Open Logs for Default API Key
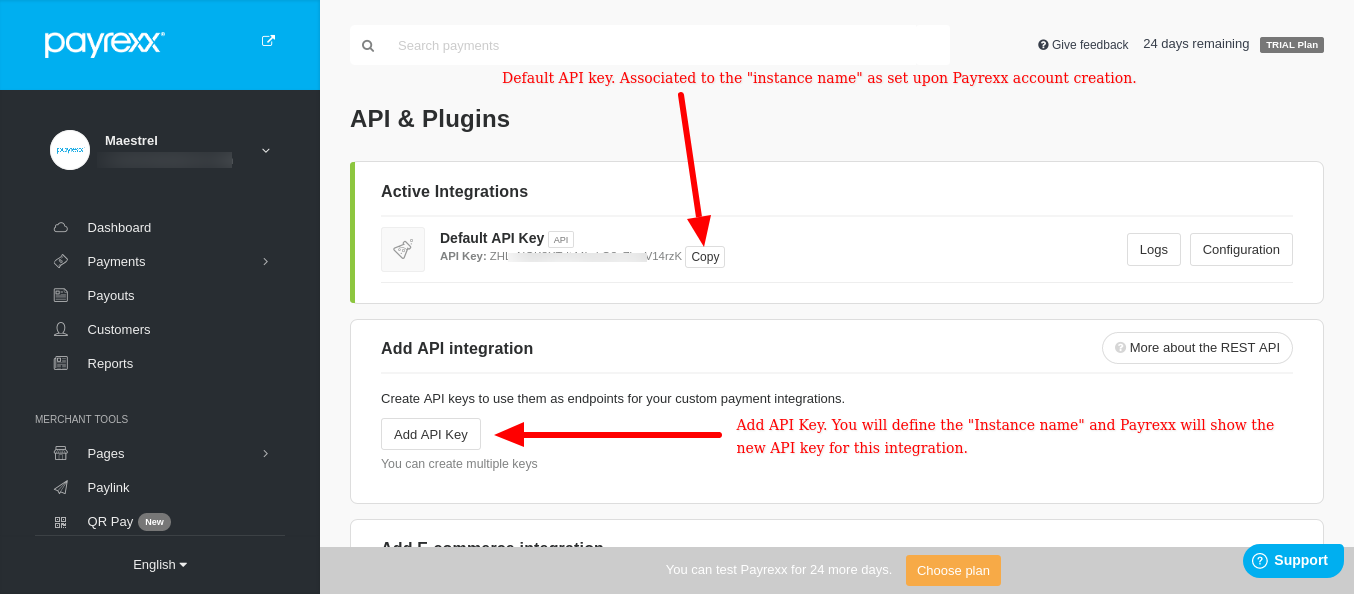This screenshot has height=594, width=1354. (1153, 249)
